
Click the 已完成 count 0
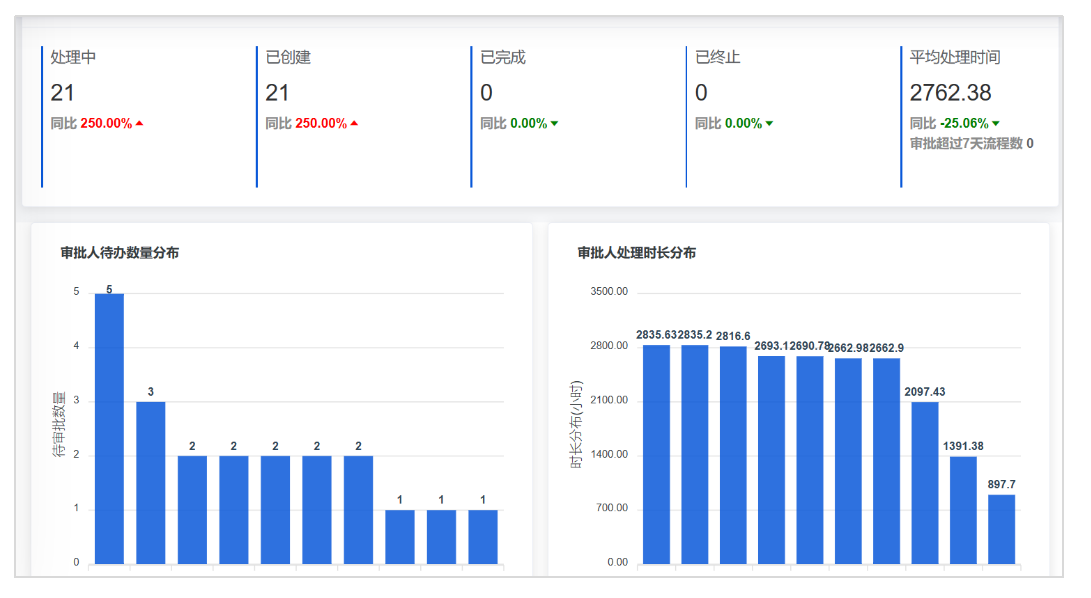(486, 93)
